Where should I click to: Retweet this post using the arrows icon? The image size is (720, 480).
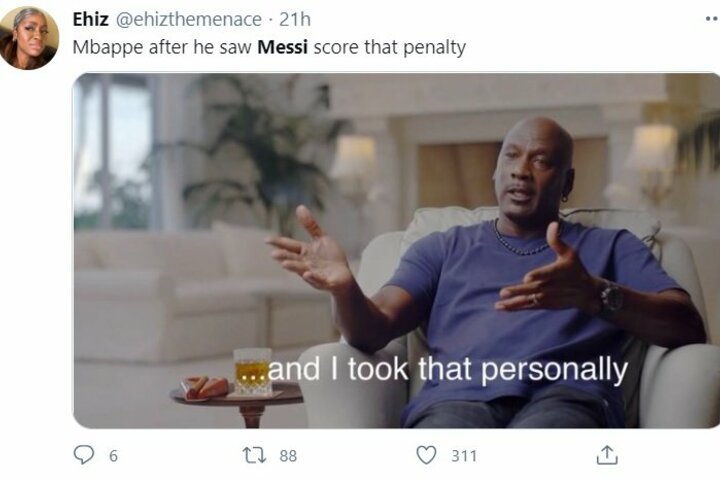(254, 455)
